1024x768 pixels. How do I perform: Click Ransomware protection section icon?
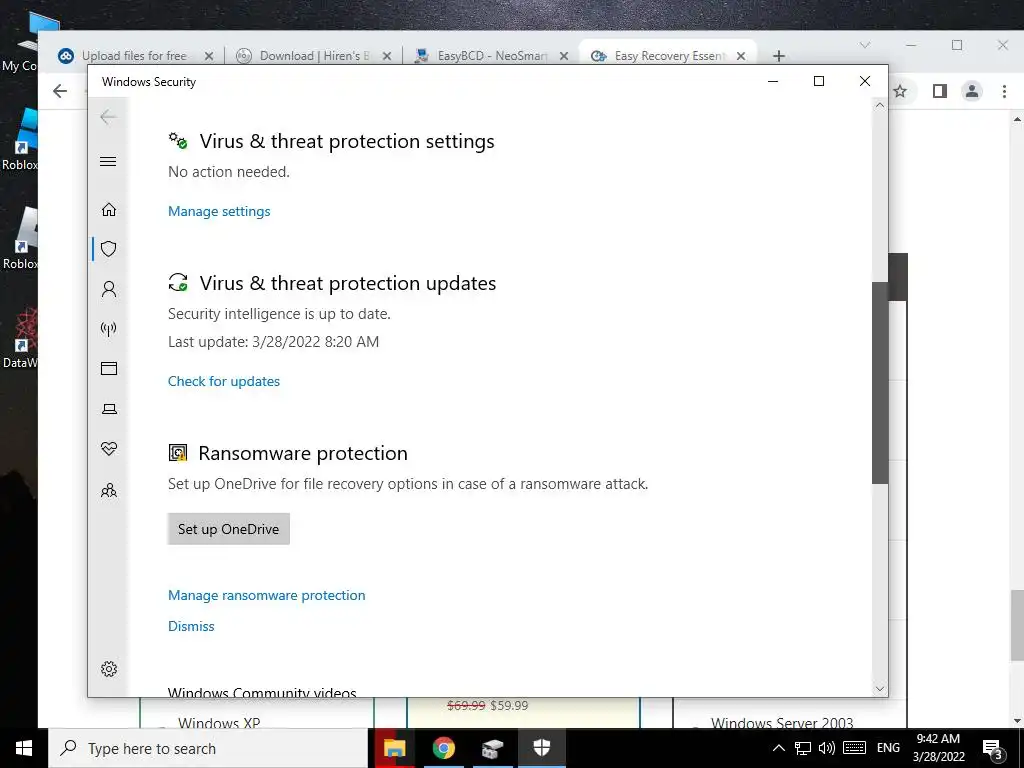point(178,453)
